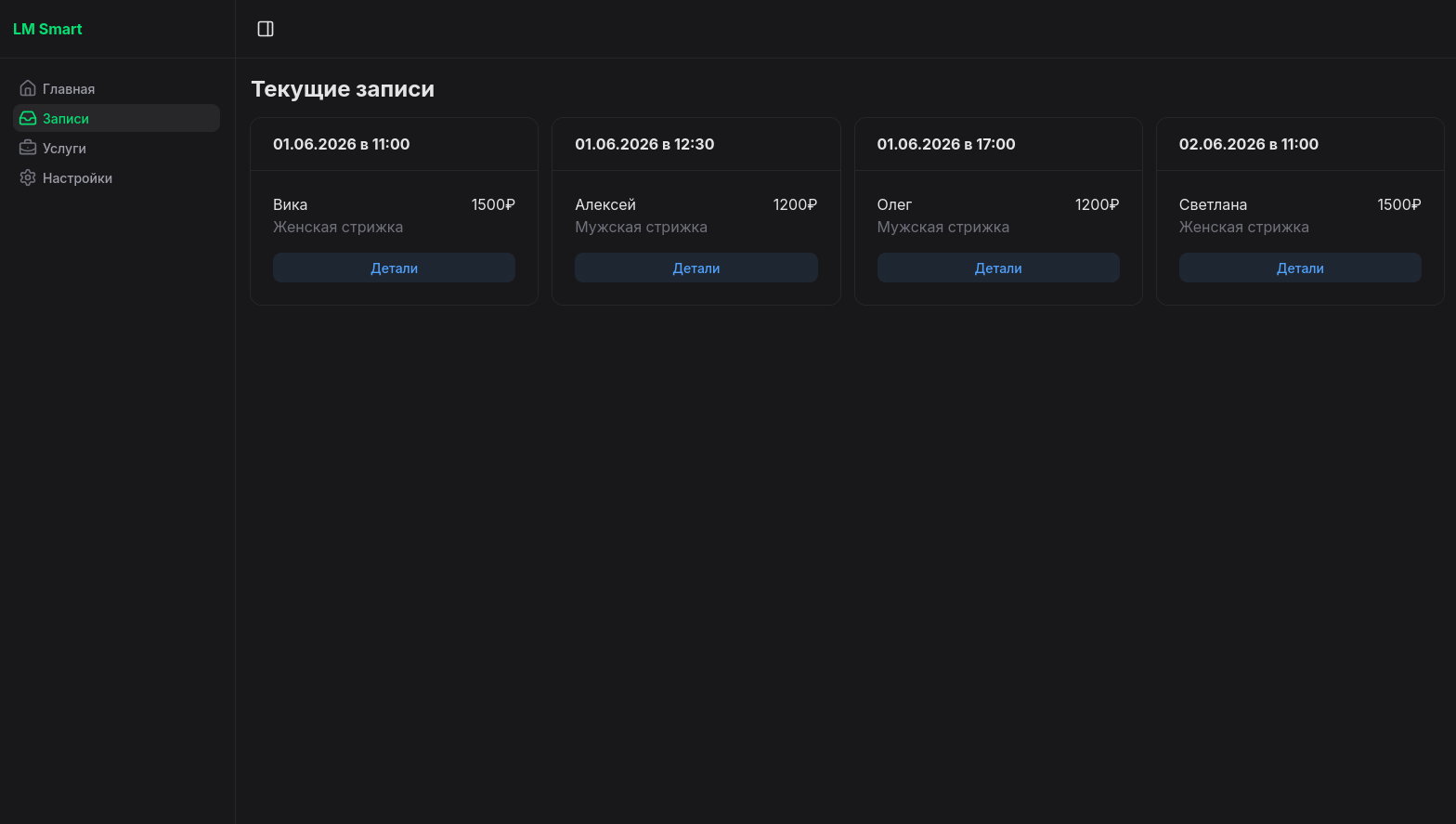Click the date 01.06.2026 в 11:00

342,144
